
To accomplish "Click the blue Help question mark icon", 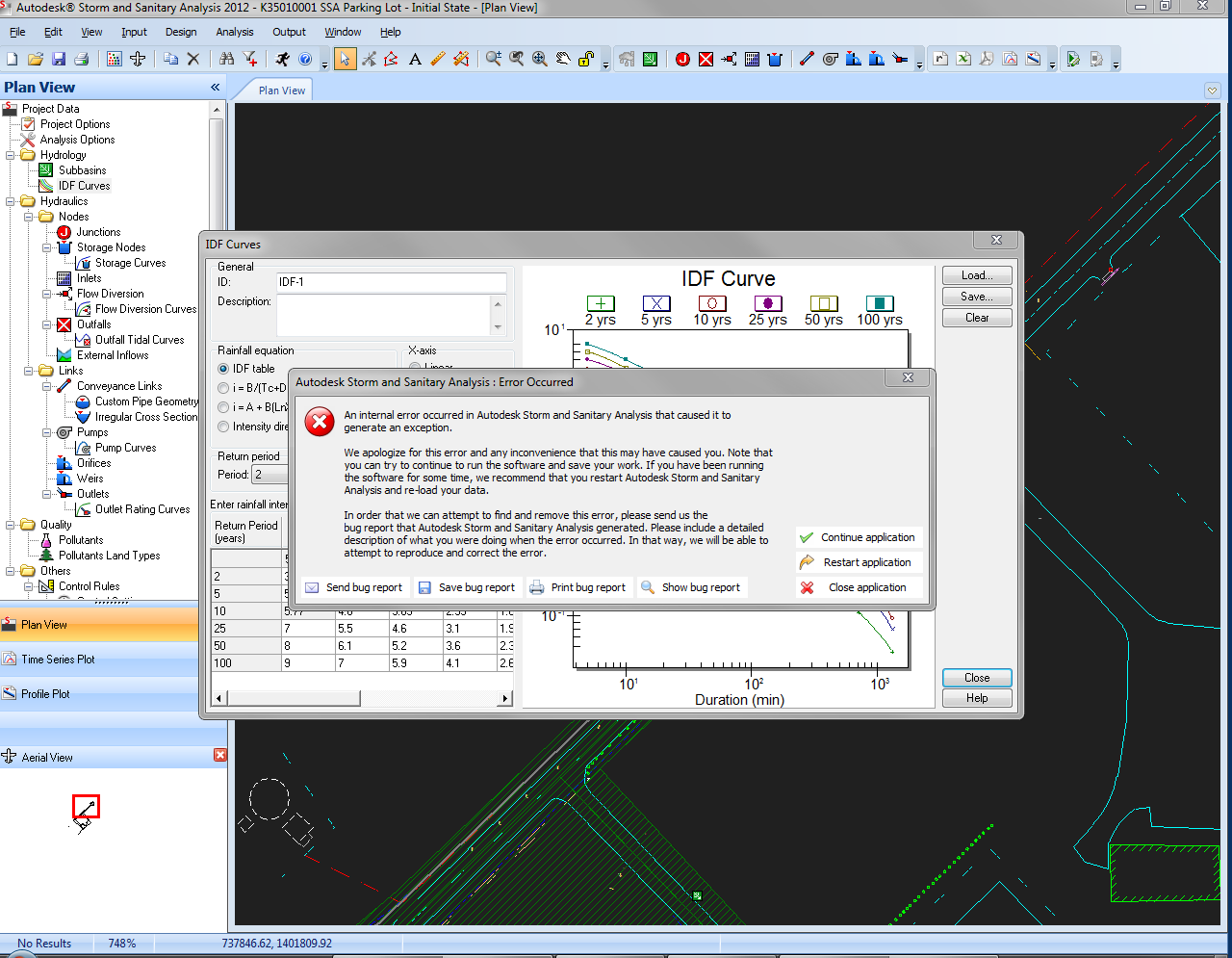I will (305, 59).
